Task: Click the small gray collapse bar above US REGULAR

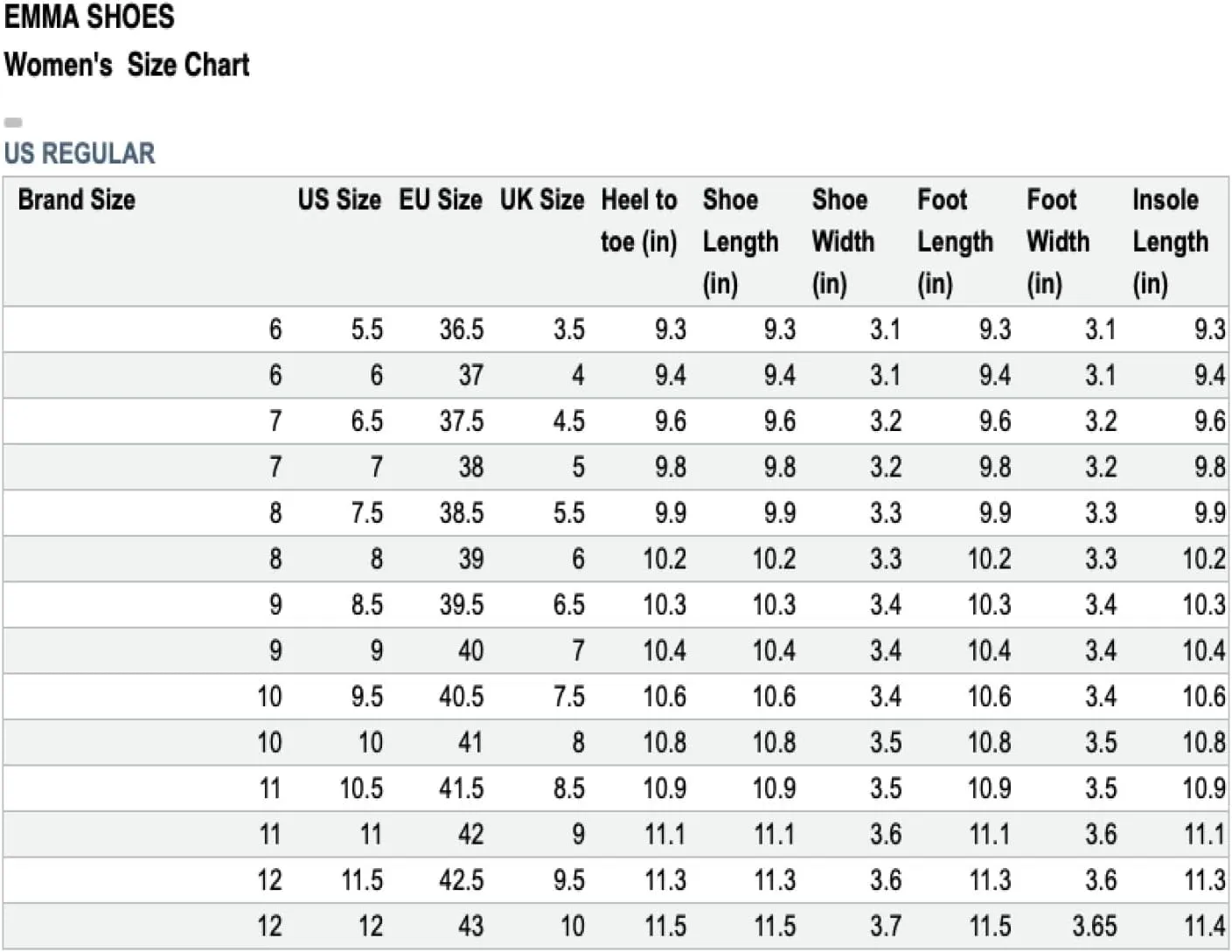Action: [13, 122]
